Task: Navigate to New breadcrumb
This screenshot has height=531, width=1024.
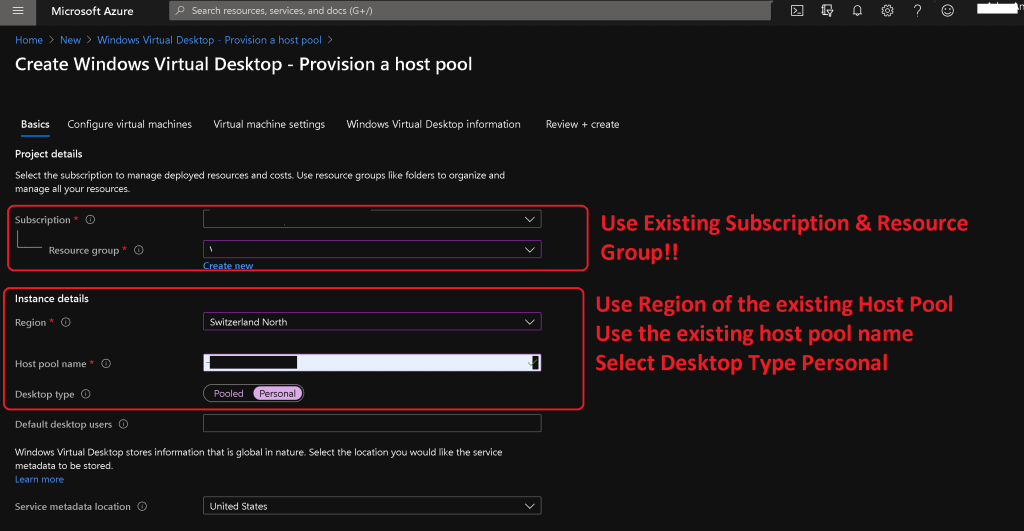Action: tap(71, 40)
